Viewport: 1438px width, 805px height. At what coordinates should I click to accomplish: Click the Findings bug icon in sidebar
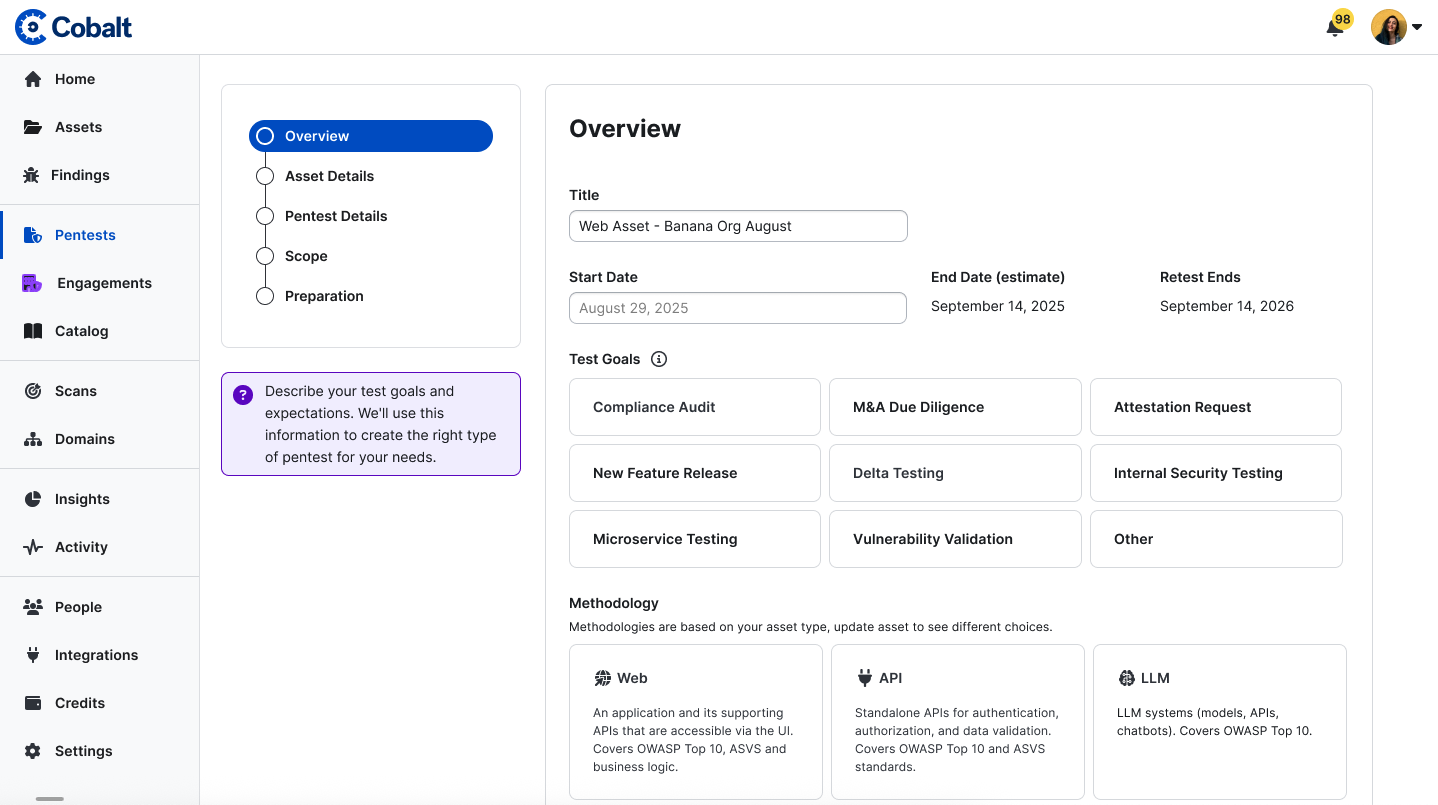click(x=32, y=175)
